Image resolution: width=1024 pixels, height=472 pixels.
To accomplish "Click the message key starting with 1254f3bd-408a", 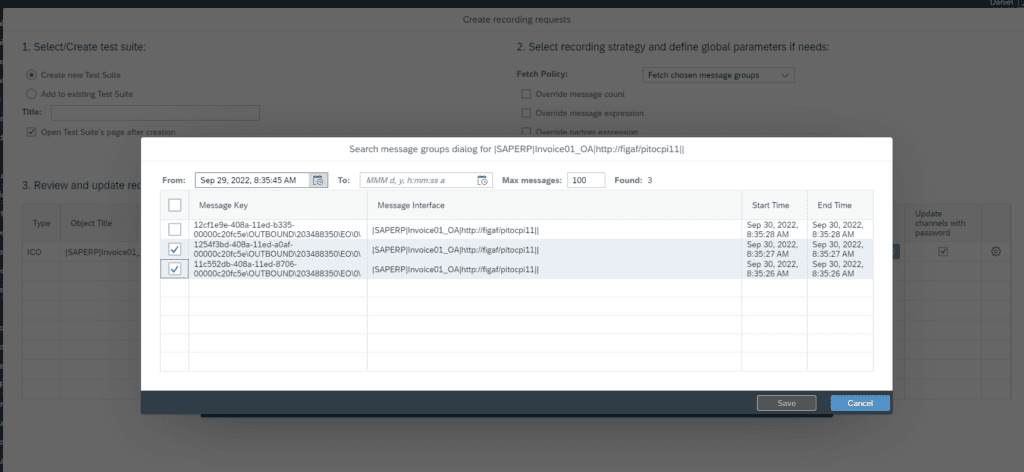I will tap(278, 249).
